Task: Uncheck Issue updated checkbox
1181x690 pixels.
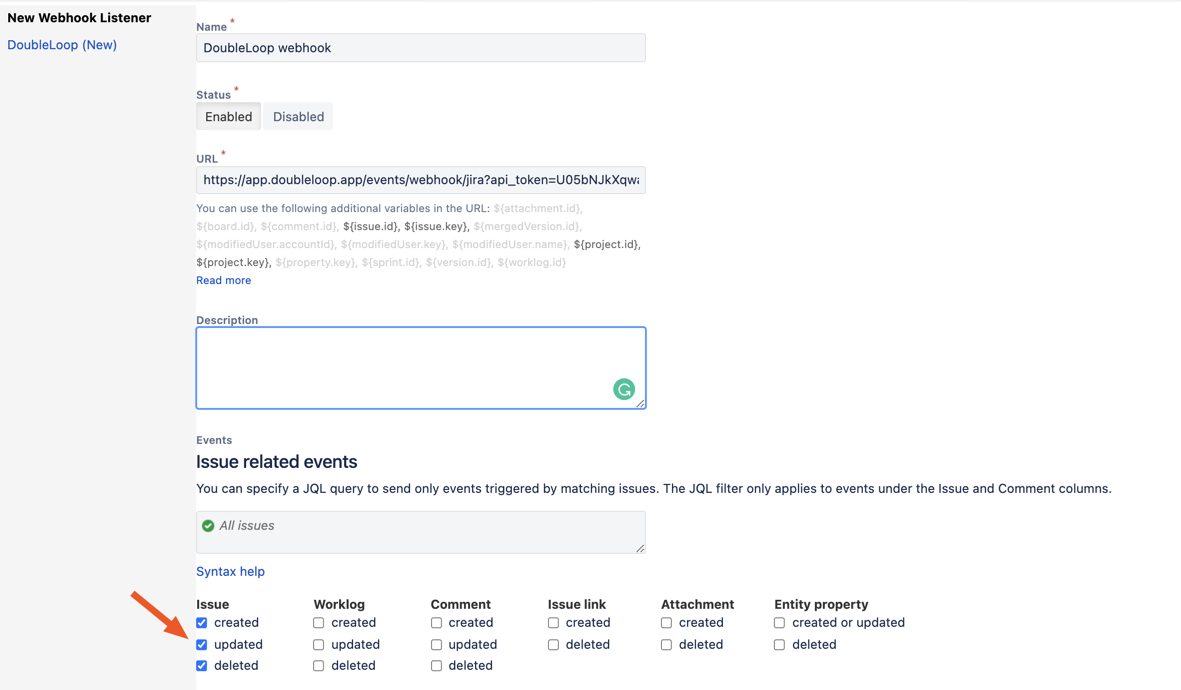Action: click(202, 645)
